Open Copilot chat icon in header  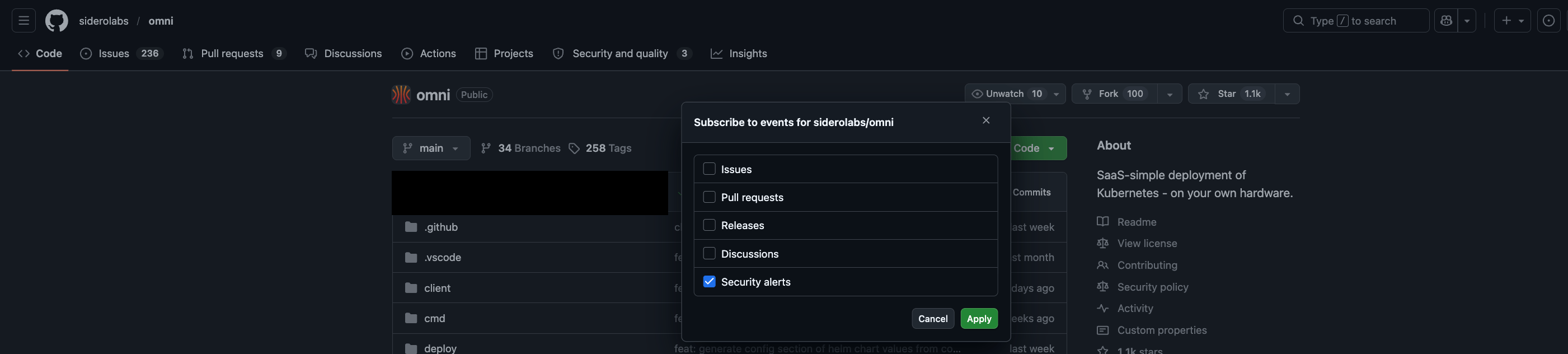click(x=1446, y=21)
